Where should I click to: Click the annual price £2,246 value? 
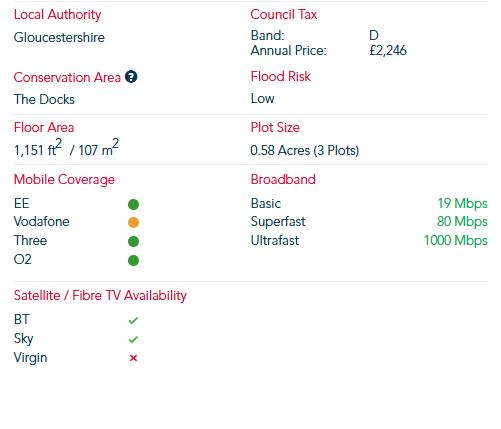(x=388, y=51)
